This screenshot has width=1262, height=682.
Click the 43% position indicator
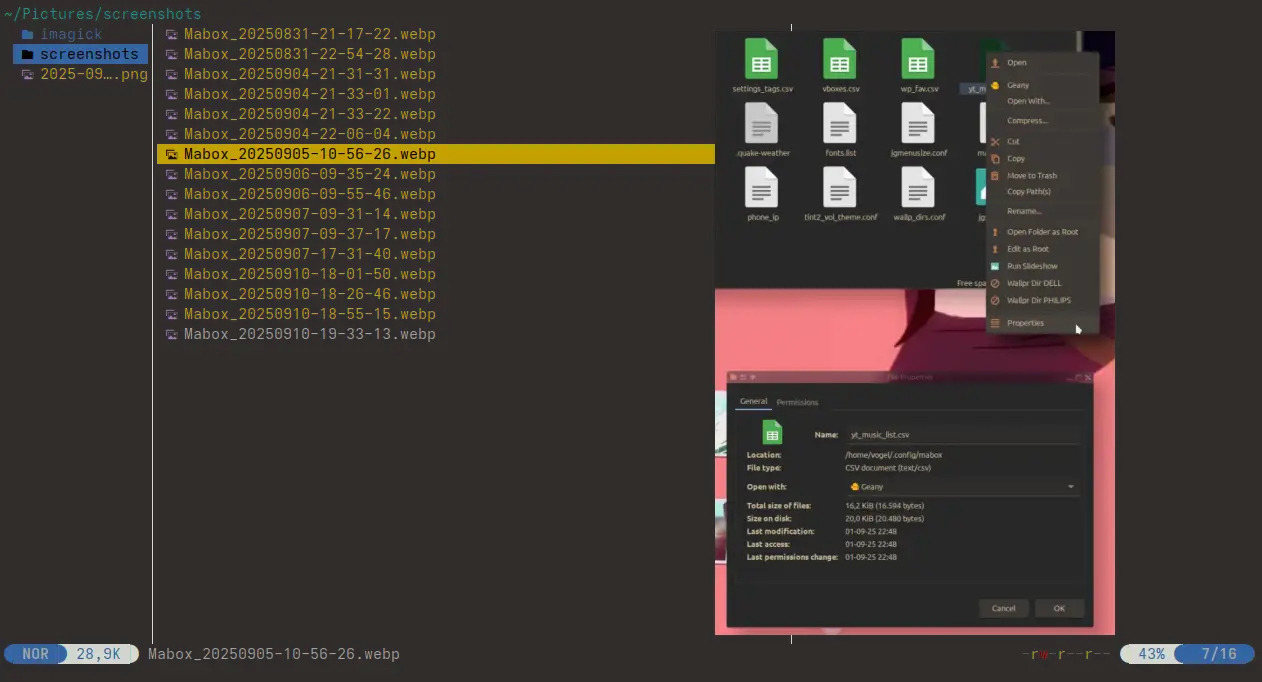[1151, 654]
